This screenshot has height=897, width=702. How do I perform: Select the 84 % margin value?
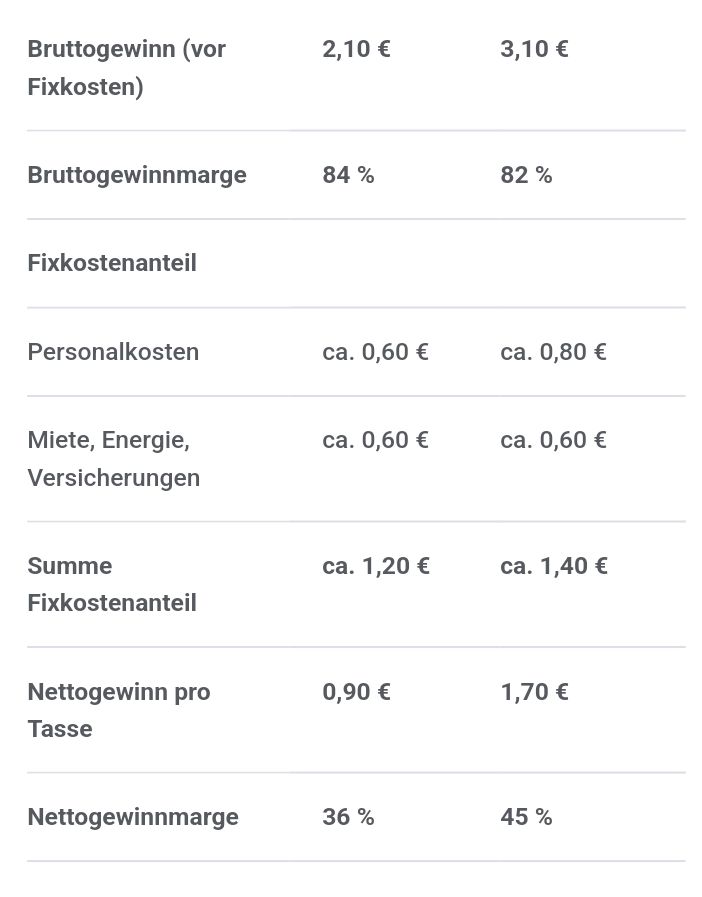pyautogui.click(x=348, y=175)
